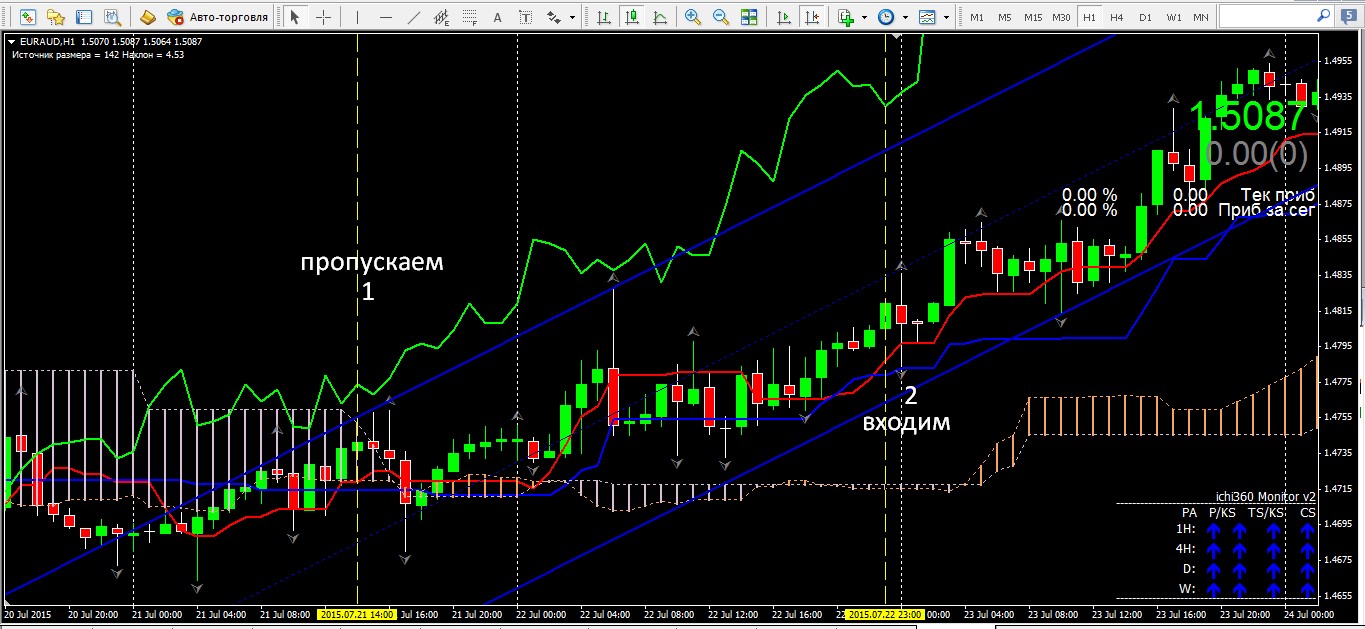Switch to M30 timeframe

1062,17
